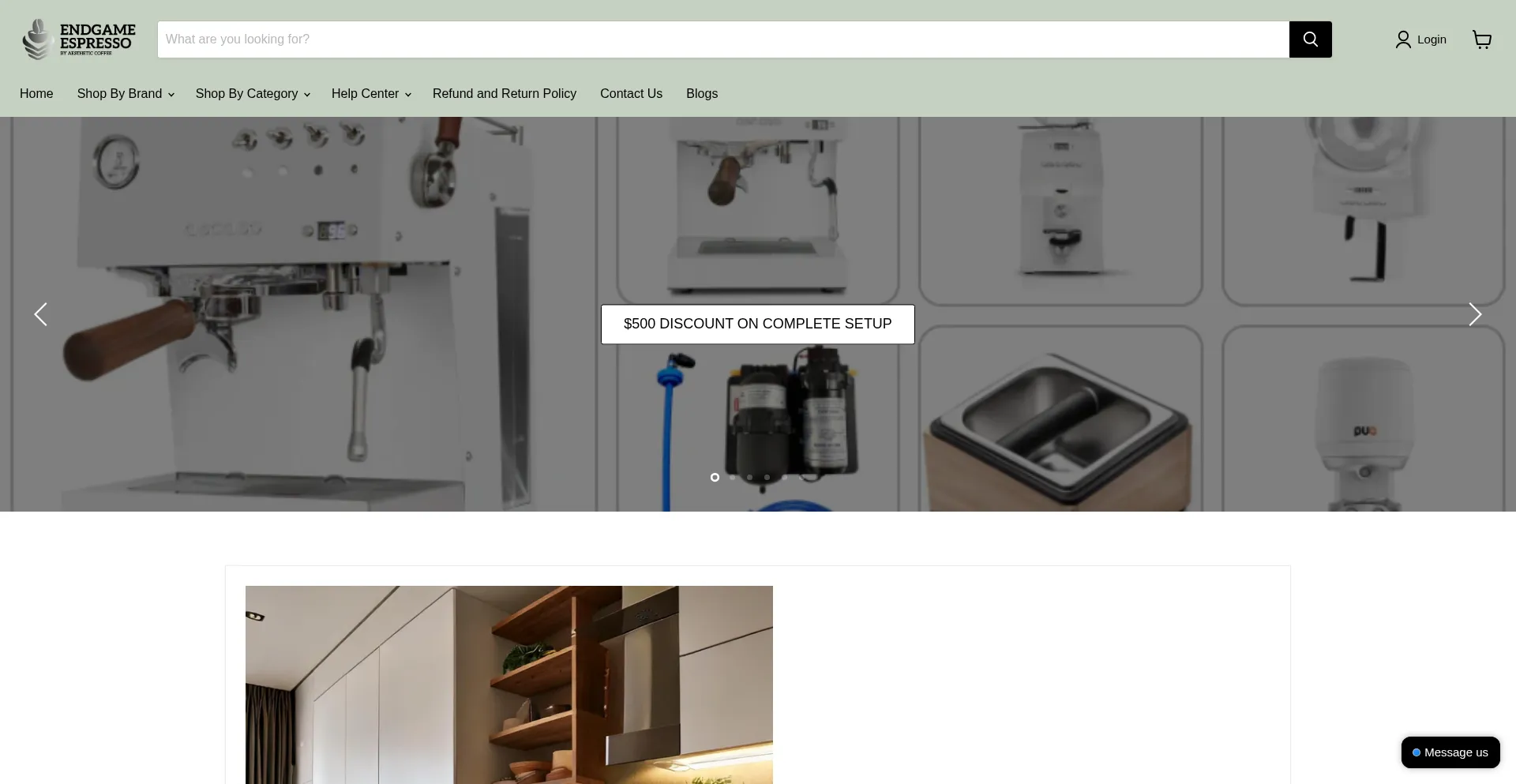This screenshot has height=784, width=1516.
Task: Focus the 'What are you looking for?' search field
Action: 723,39
